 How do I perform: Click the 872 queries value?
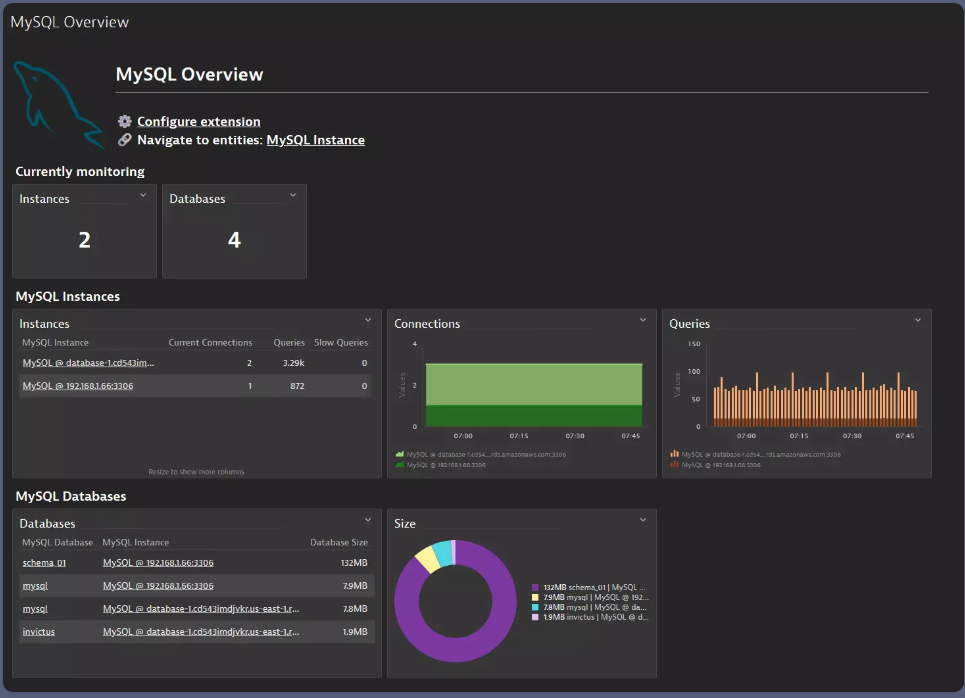click(x=297, y=386)
